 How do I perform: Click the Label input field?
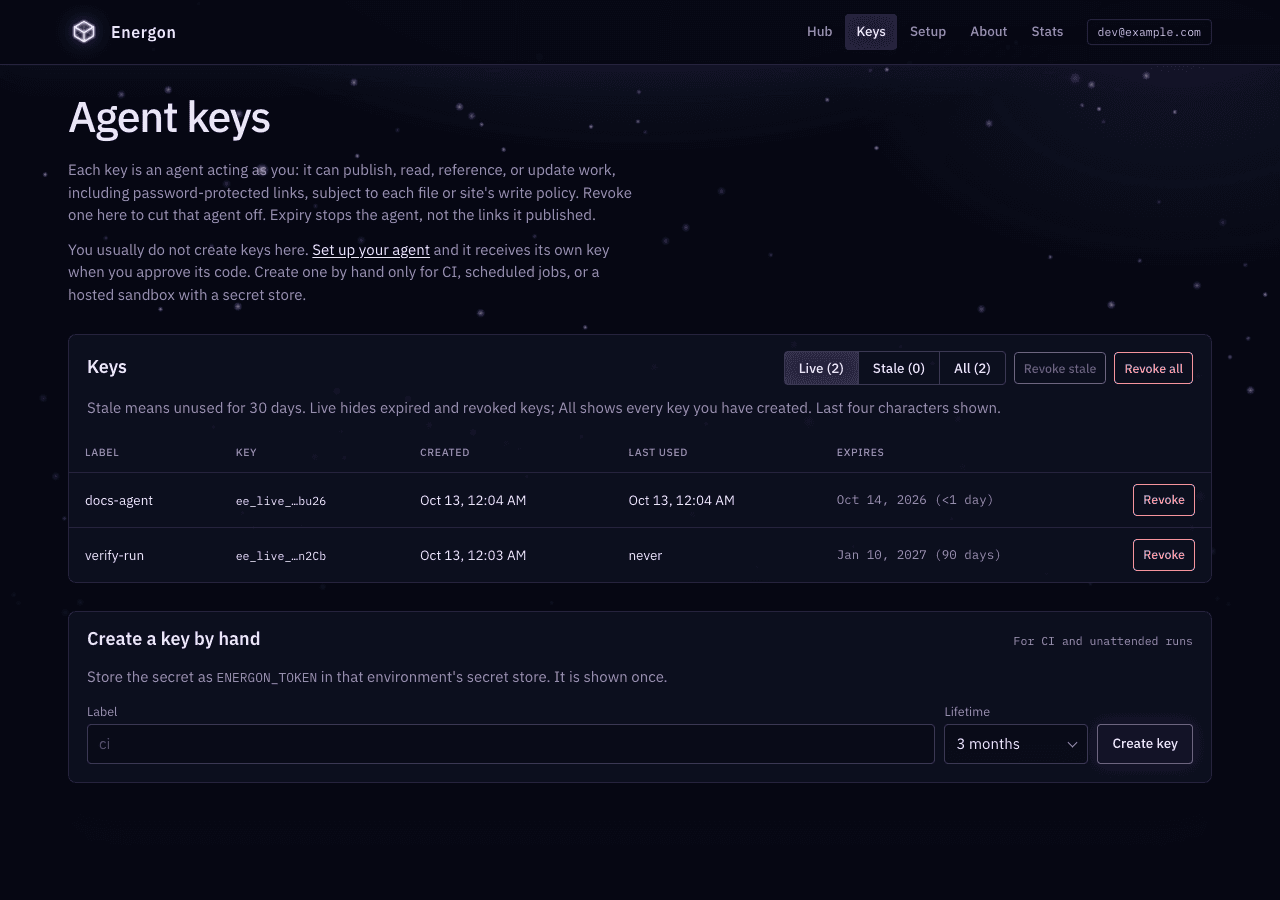[x=511, y=744]
